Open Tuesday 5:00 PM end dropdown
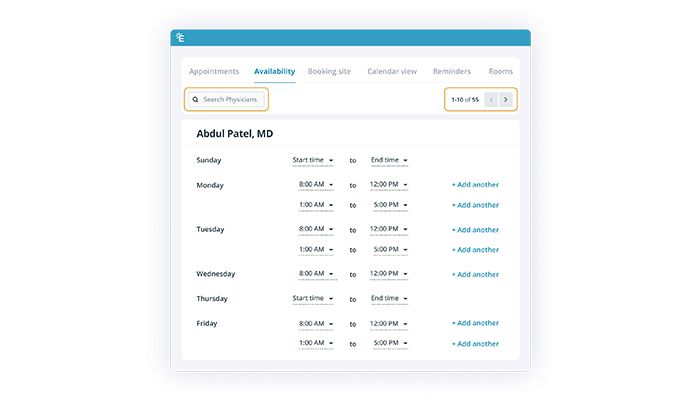The height and width of the screenshot is (400, 700). [391, 250]
